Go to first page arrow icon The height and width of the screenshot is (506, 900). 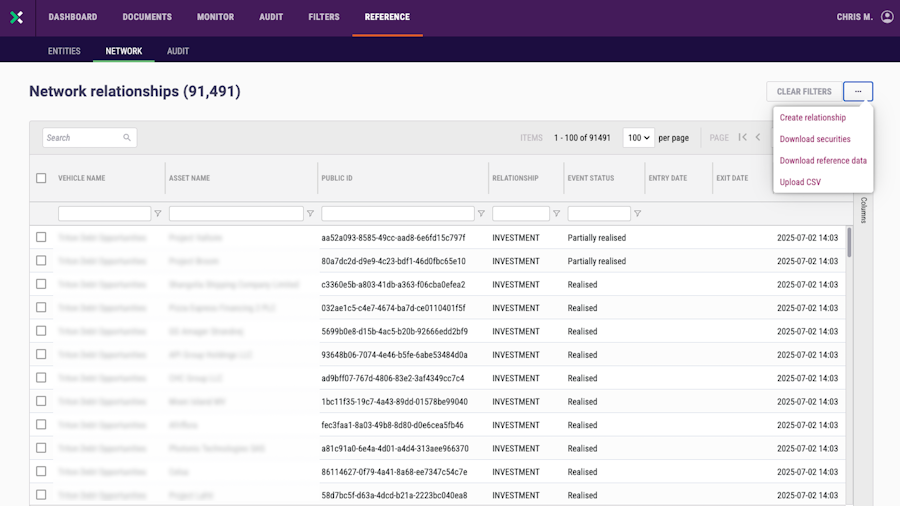click(743, 137)
